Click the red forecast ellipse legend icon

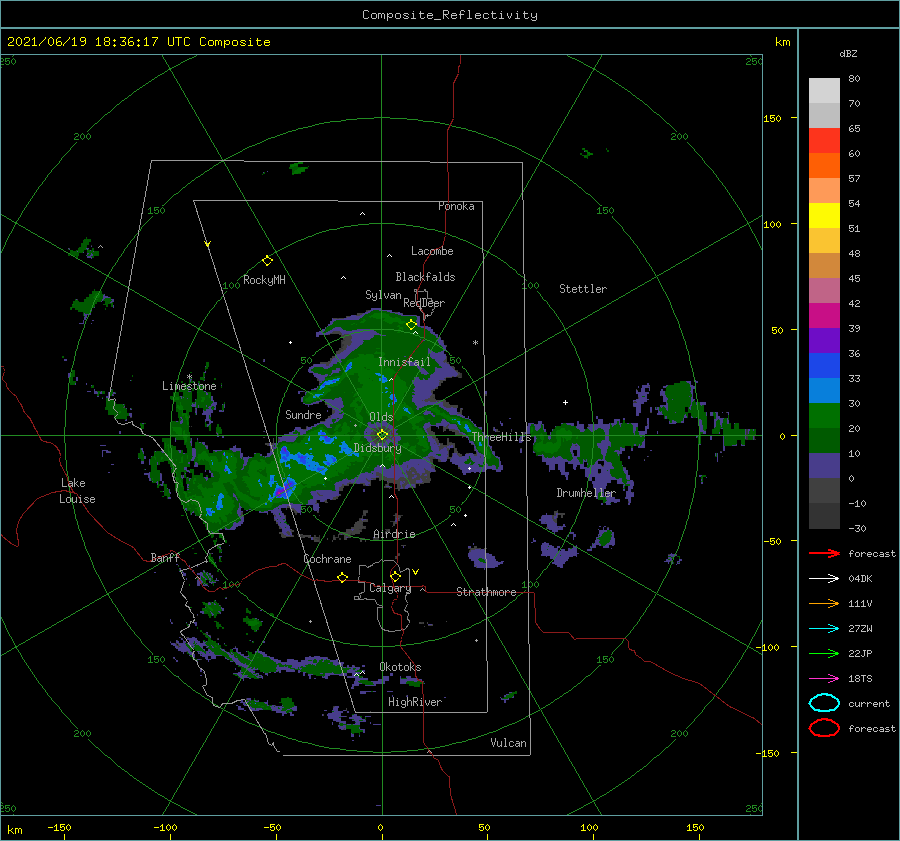824,728
